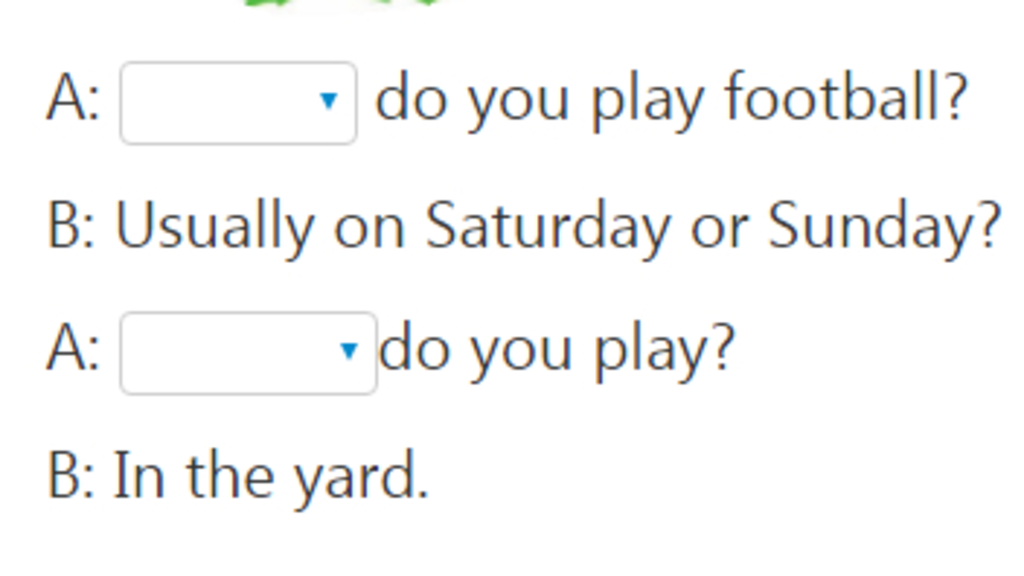
Task: Click the "B:" label before "In the yard"
Action: point(72,476)
